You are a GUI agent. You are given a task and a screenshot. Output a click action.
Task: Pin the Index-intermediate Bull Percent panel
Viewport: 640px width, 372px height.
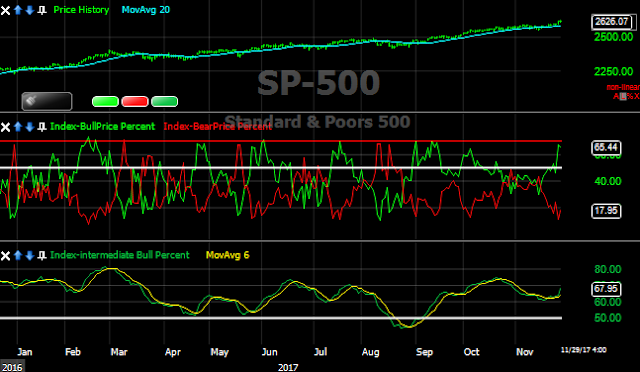[x=42, y=256]
